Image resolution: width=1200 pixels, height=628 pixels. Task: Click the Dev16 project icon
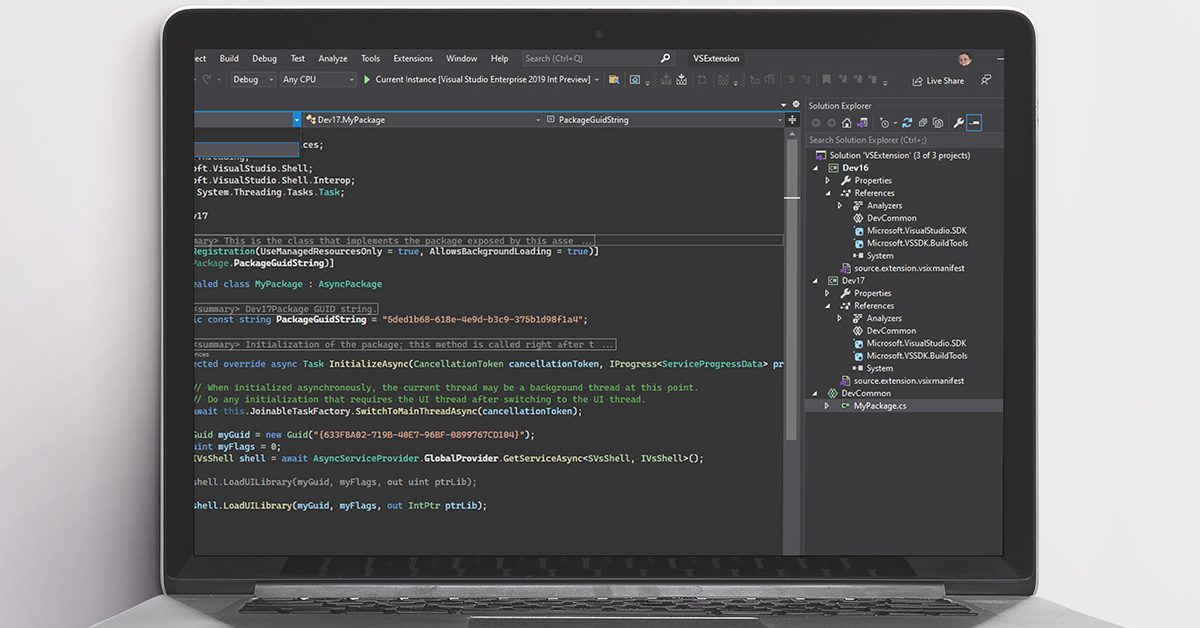pos(832,168)
